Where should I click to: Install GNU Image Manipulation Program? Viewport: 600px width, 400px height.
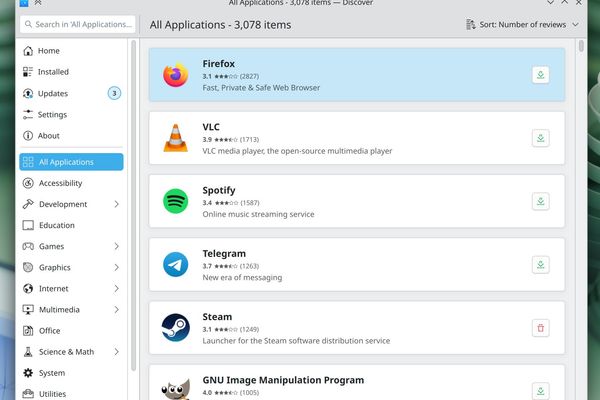coord(540,391)
